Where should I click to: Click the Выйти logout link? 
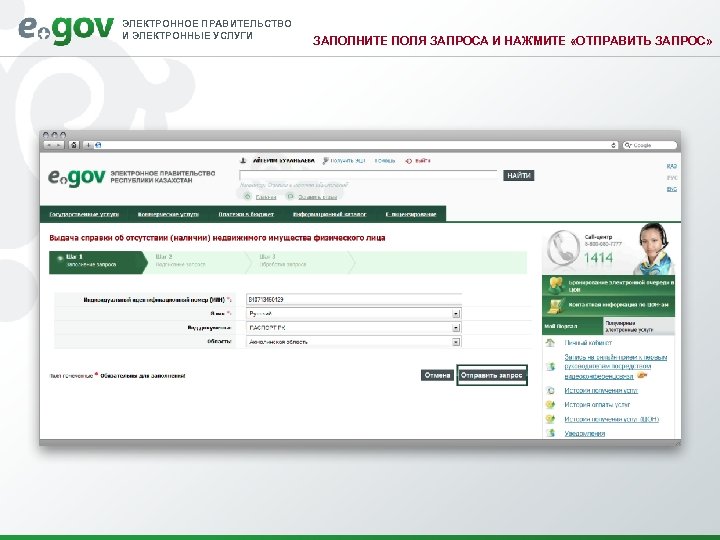(x=422, y=161)
